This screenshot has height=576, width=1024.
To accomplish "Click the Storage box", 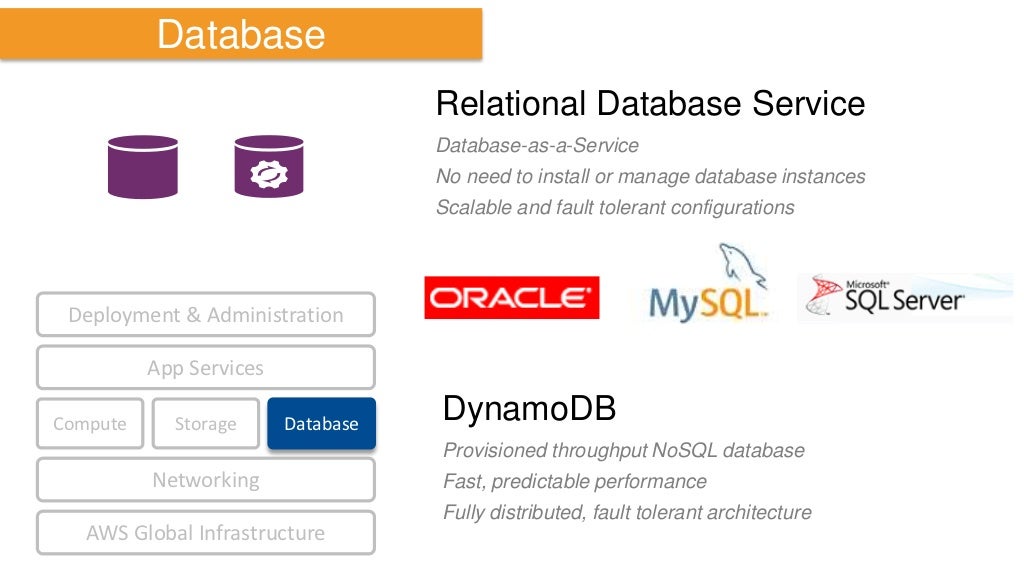I will tap(205, 424).
